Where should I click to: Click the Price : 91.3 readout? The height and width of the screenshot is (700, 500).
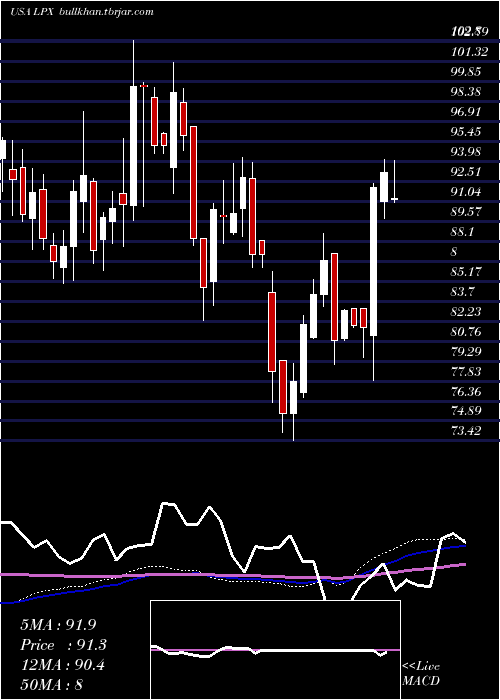coord(63,645)
